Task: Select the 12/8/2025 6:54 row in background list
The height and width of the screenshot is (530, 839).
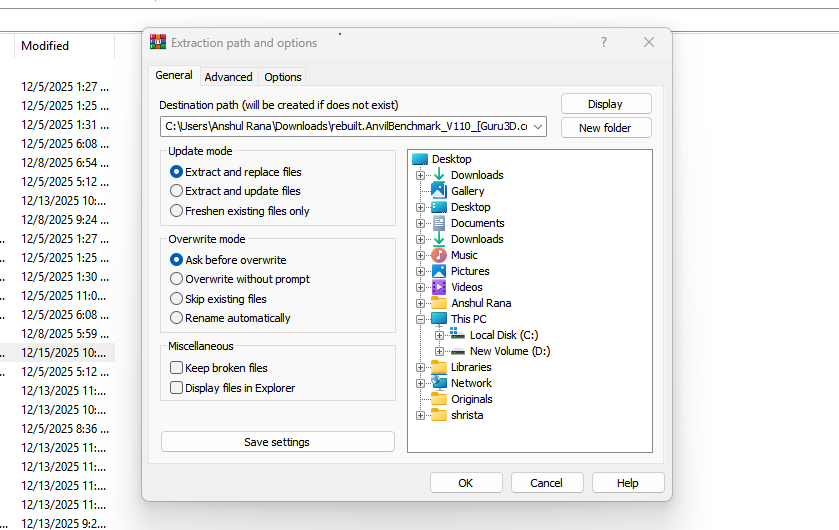Action: tap(63, 163)
